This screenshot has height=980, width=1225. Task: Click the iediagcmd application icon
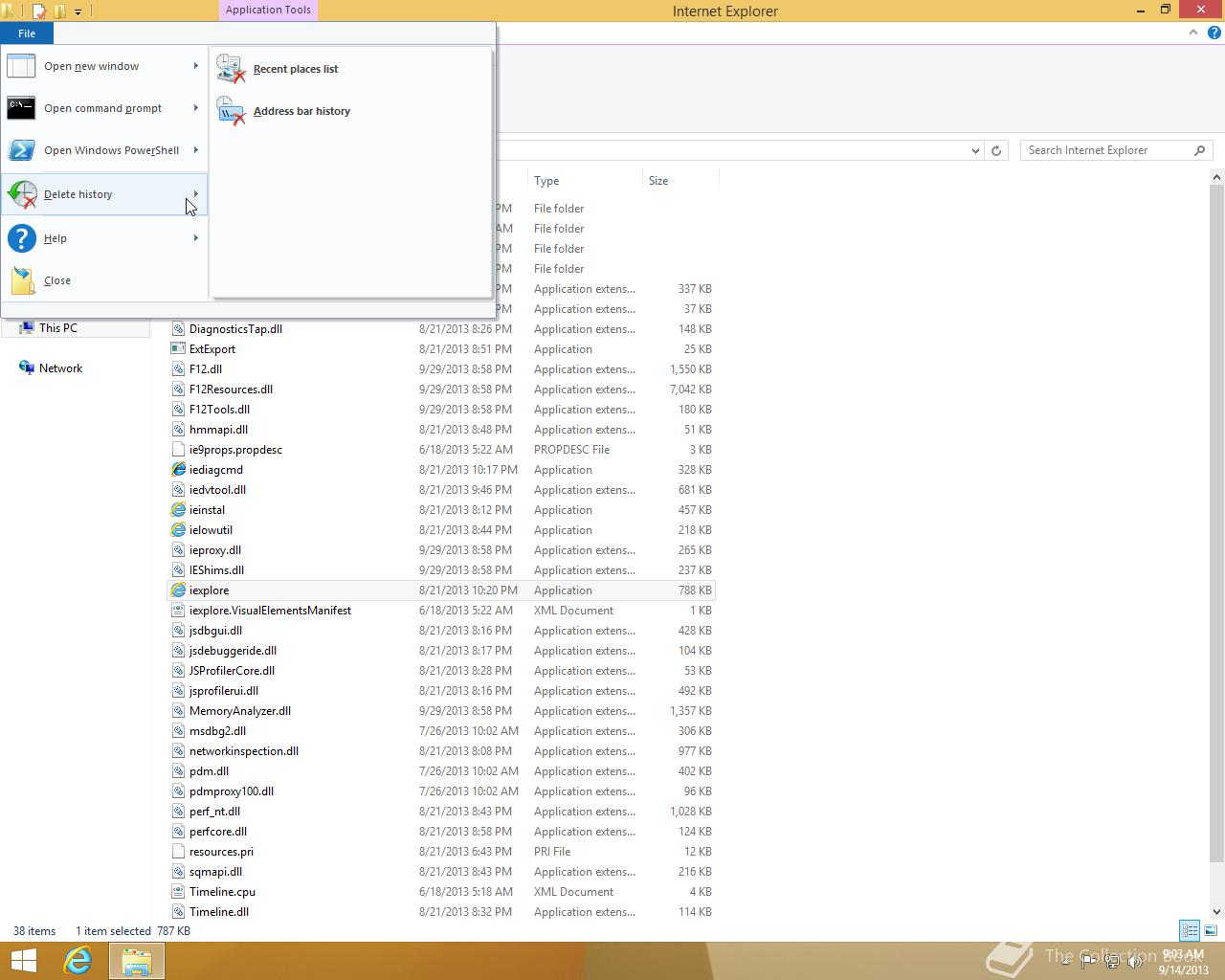tap(178, 470)
